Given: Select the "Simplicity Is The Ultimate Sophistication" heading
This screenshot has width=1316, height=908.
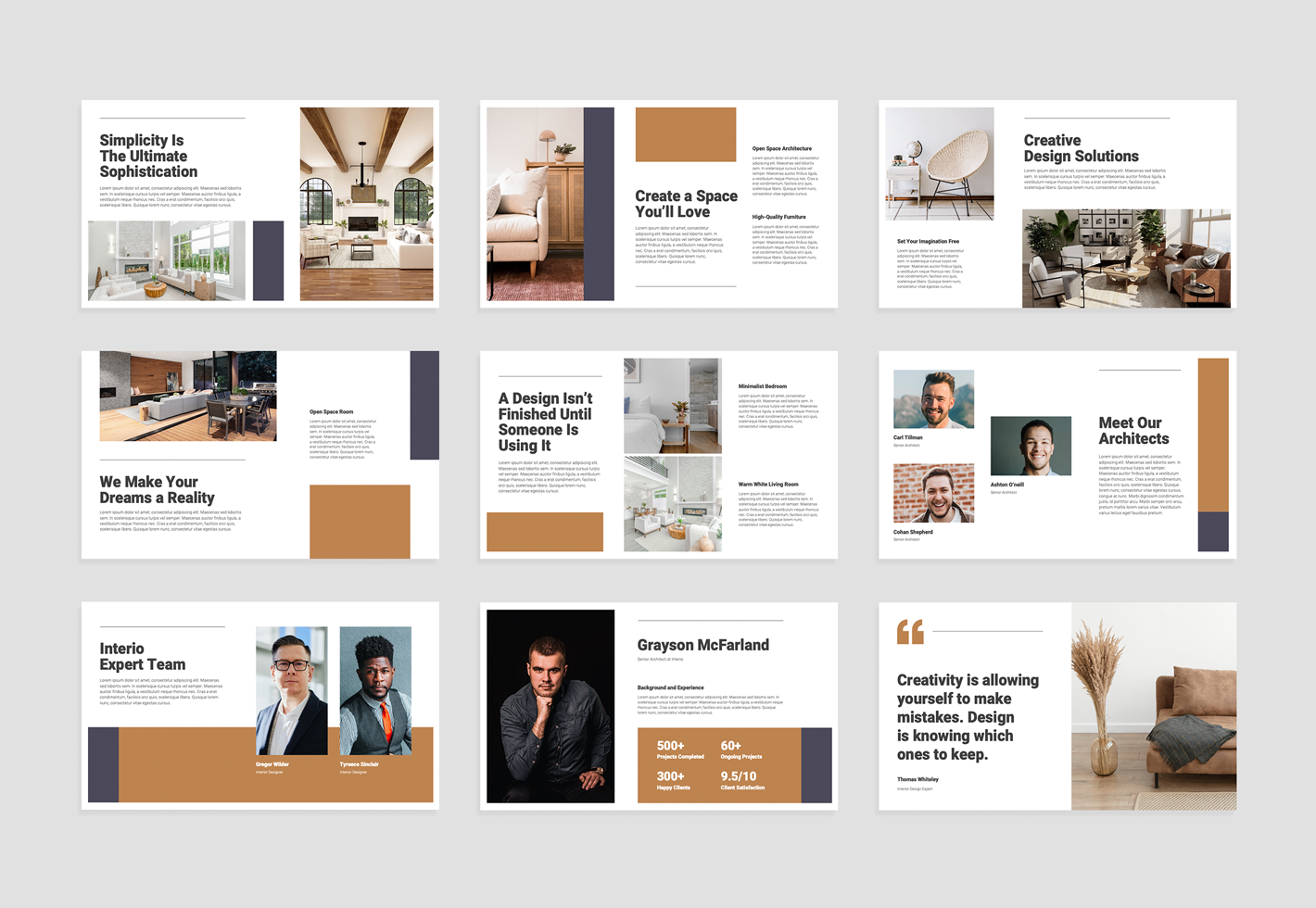Looking at the screenshot, I should pos(148,157).
